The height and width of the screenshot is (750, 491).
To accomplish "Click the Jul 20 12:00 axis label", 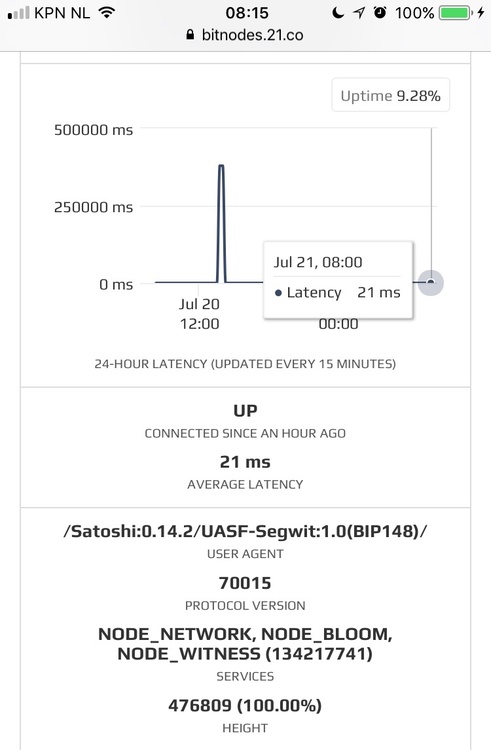I will click(x=199, y=314).
